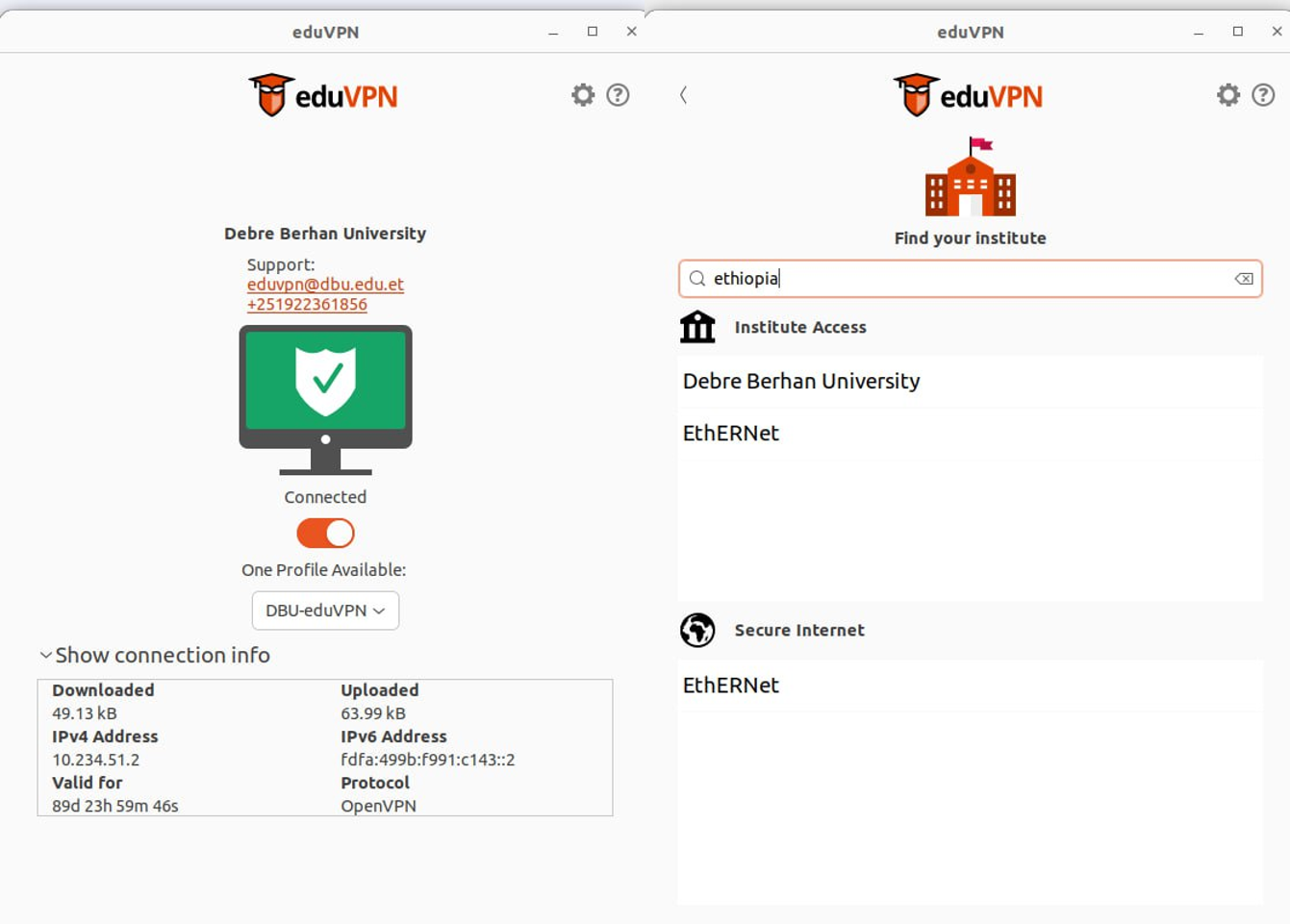Click the Institute Access bank icon
This screenshot has width=1290, height=924.
point(697,327)
